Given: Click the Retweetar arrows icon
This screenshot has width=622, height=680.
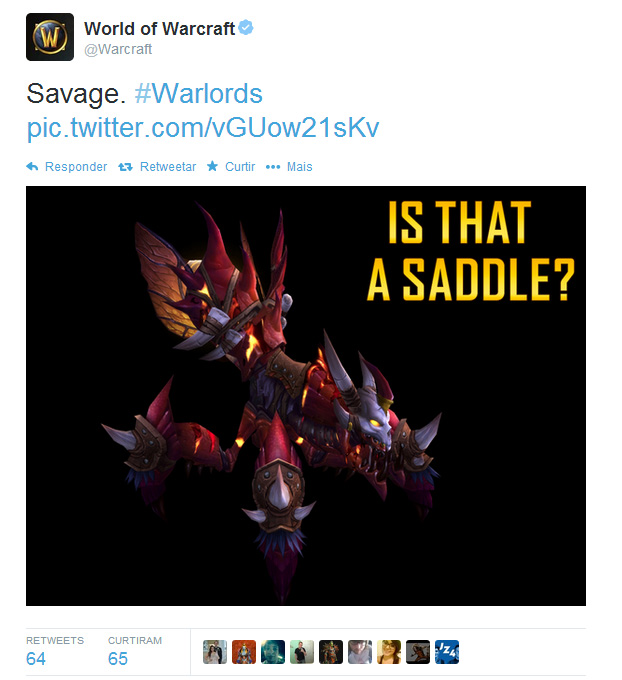Looking at the screenshot, I should 125,167.
